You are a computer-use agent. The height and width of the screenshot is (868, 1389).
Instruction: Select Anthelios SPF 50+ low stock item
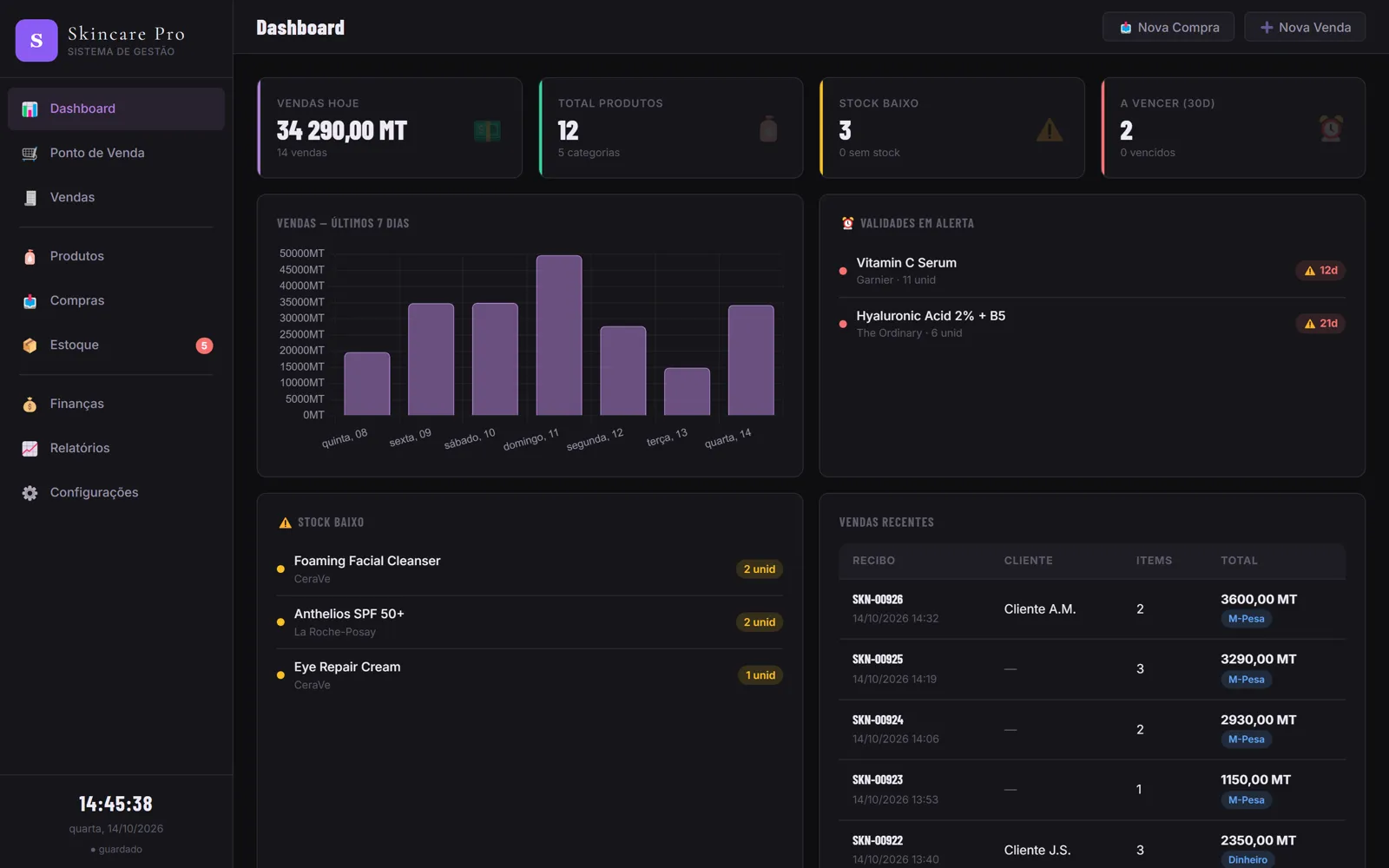pos(530,622)
